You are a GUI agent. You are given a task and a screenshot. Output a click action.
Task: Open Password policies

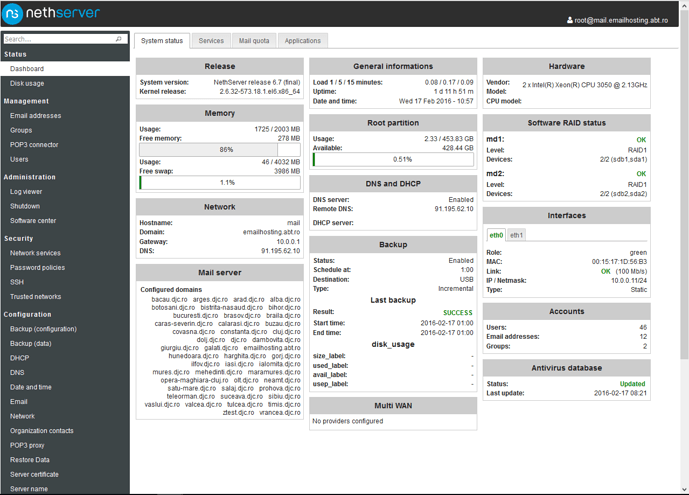(x=37, y=267)
